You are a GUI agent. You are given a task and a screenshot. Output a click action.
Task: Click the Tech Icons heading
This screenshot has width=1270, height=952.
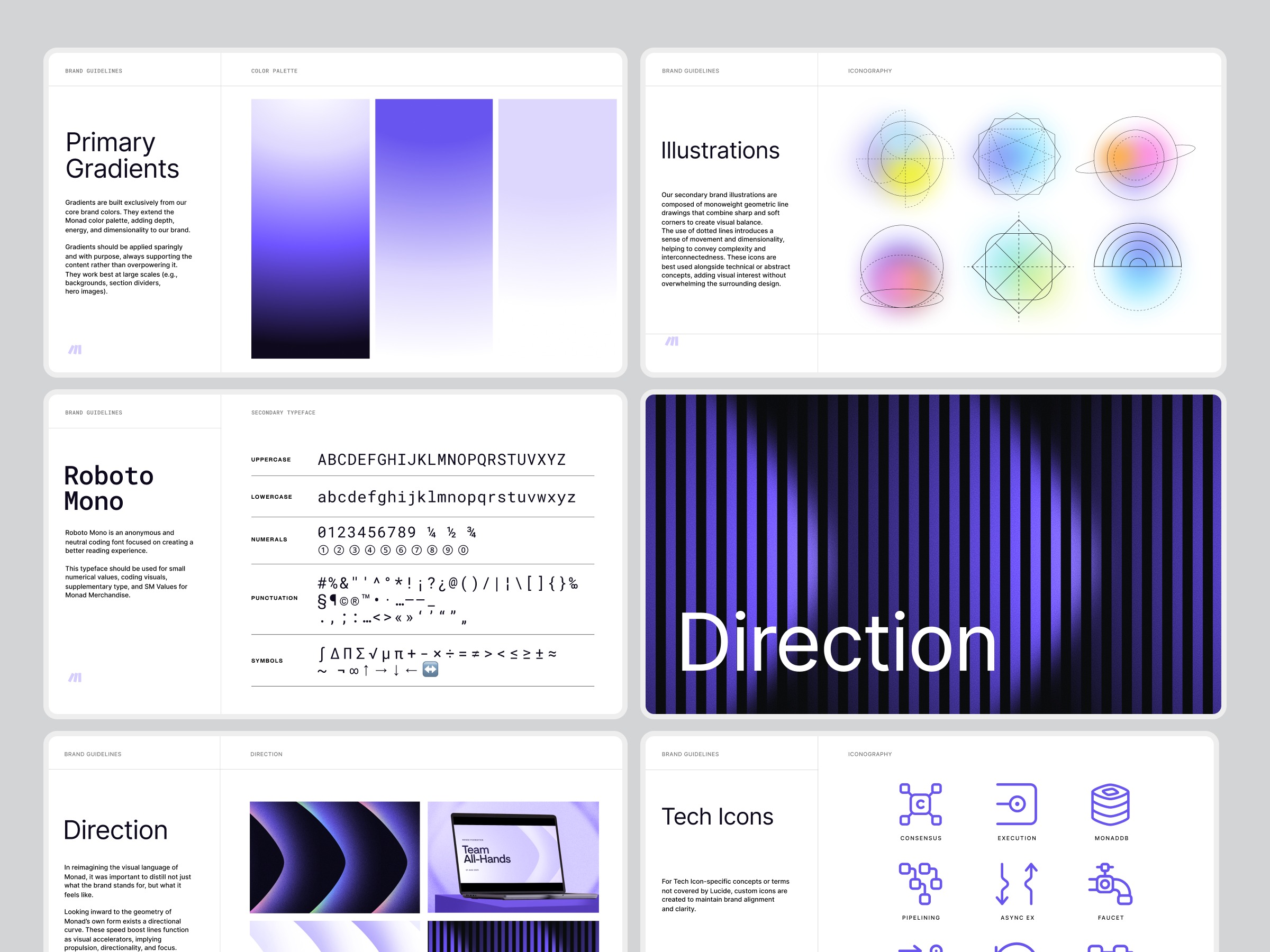tap(717, 816)
